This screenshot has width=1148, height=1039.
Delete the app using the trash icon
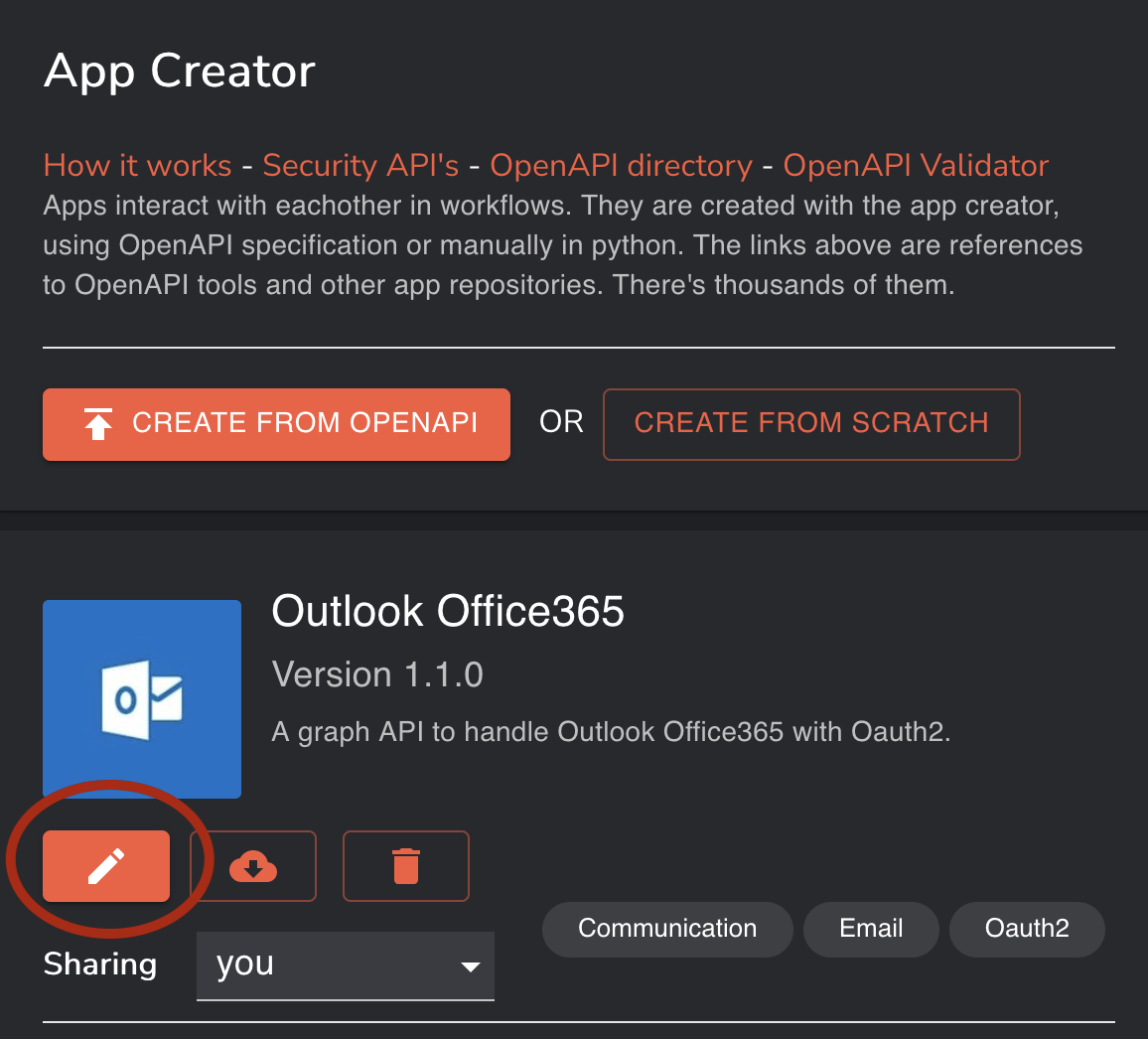(405, 866)
